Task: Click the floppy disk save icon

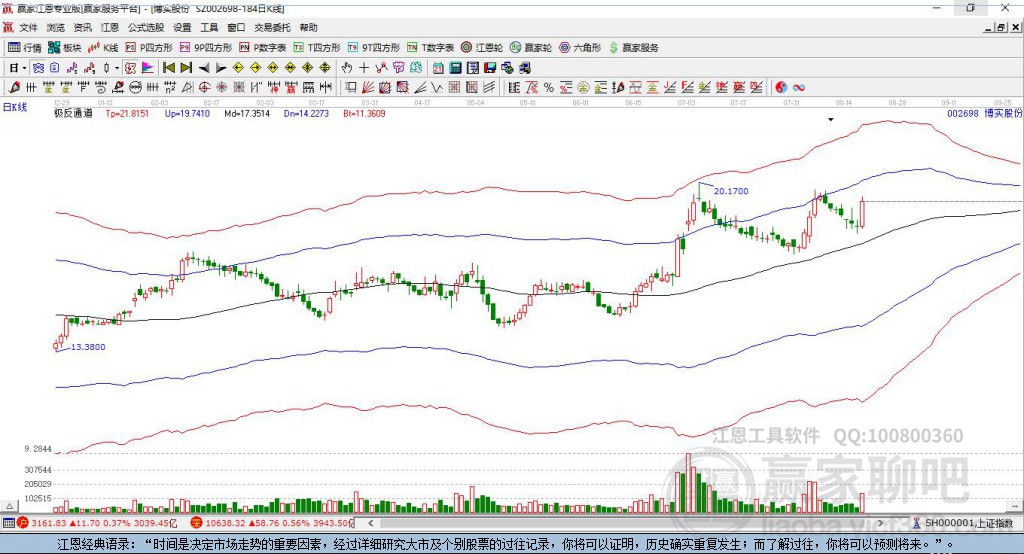Action: point(490,68)
